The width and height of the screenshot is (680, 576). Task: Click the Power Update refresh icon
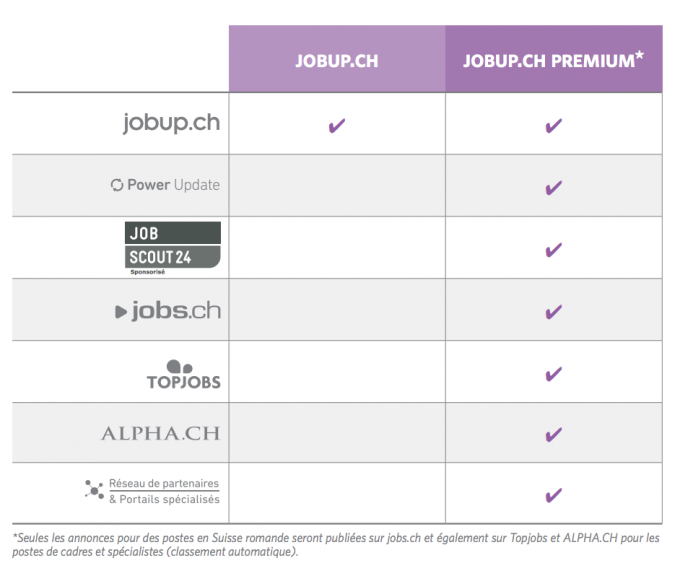(x=117, y=185)
